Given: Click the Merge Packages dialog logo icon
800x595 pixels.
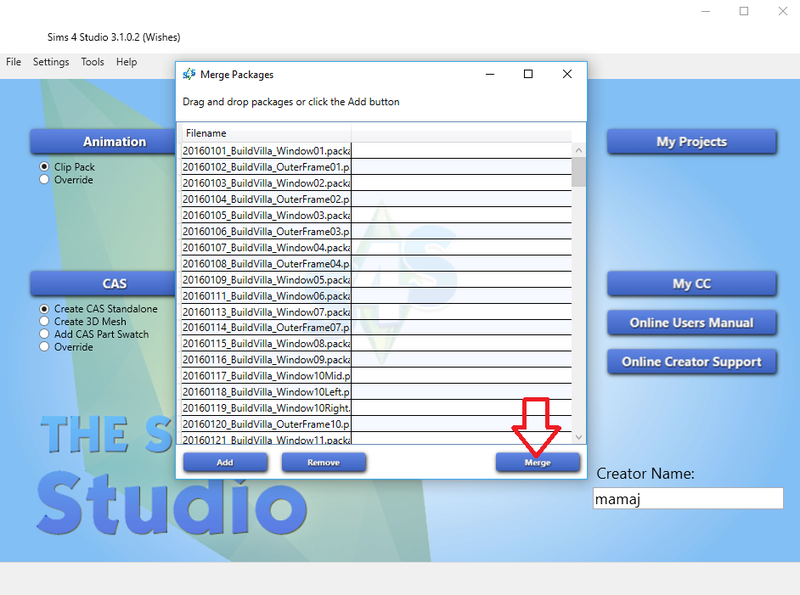Looking at the screenshot, I should (189, 74).
